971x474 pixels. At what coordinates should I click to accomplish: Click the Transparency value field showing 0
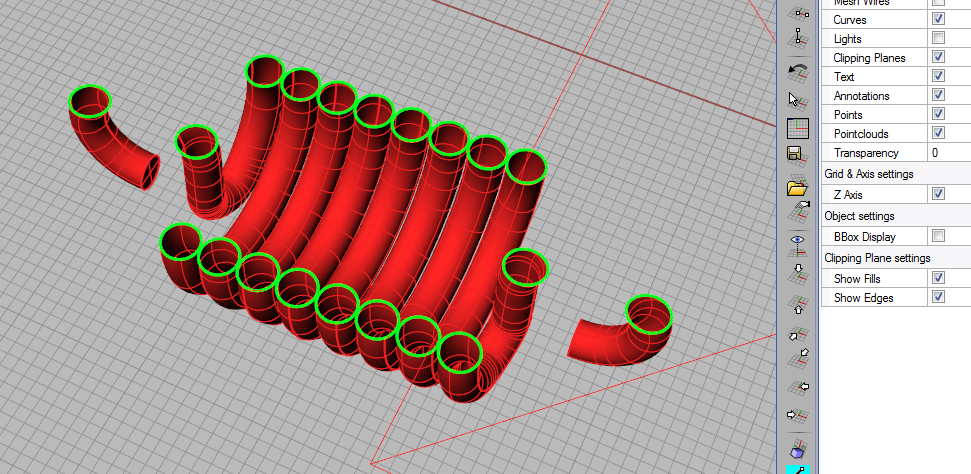tap(949, 152)
